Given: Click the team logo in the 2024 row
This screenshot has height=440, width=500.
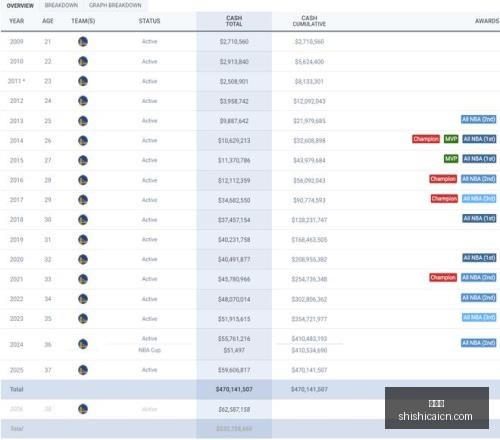Looking at the screenshot, I should point(83,344).
